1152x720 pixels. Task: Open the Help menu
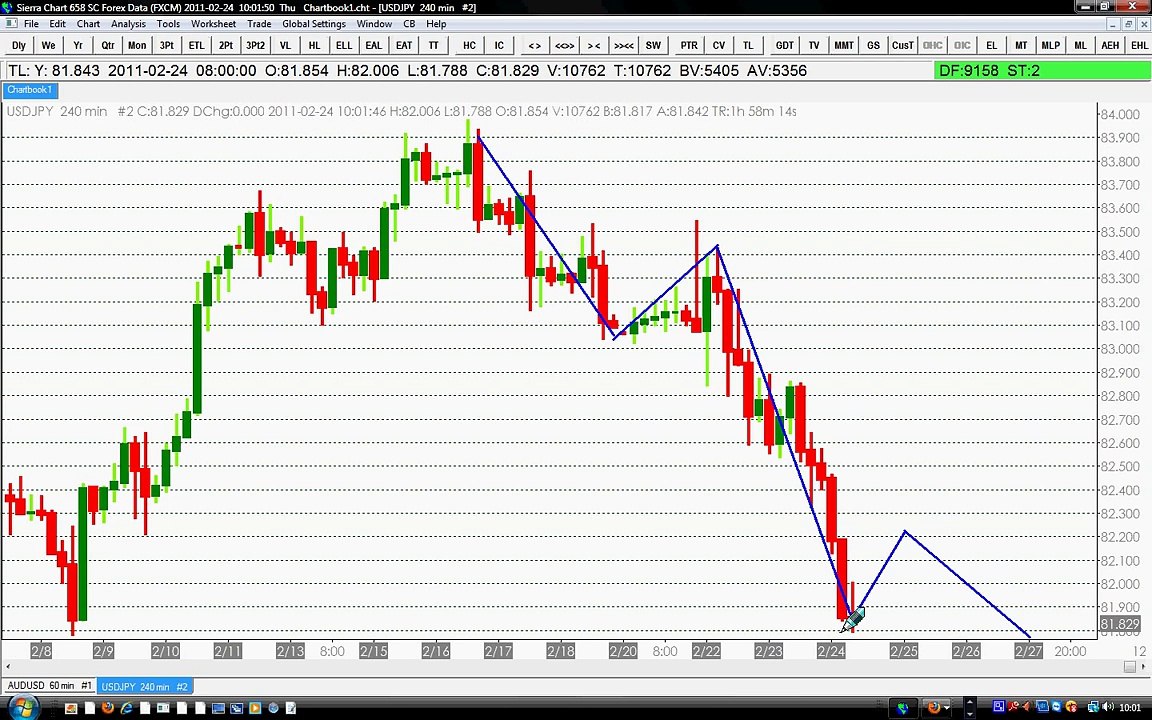pyautogui.click(x=436, y=24)
